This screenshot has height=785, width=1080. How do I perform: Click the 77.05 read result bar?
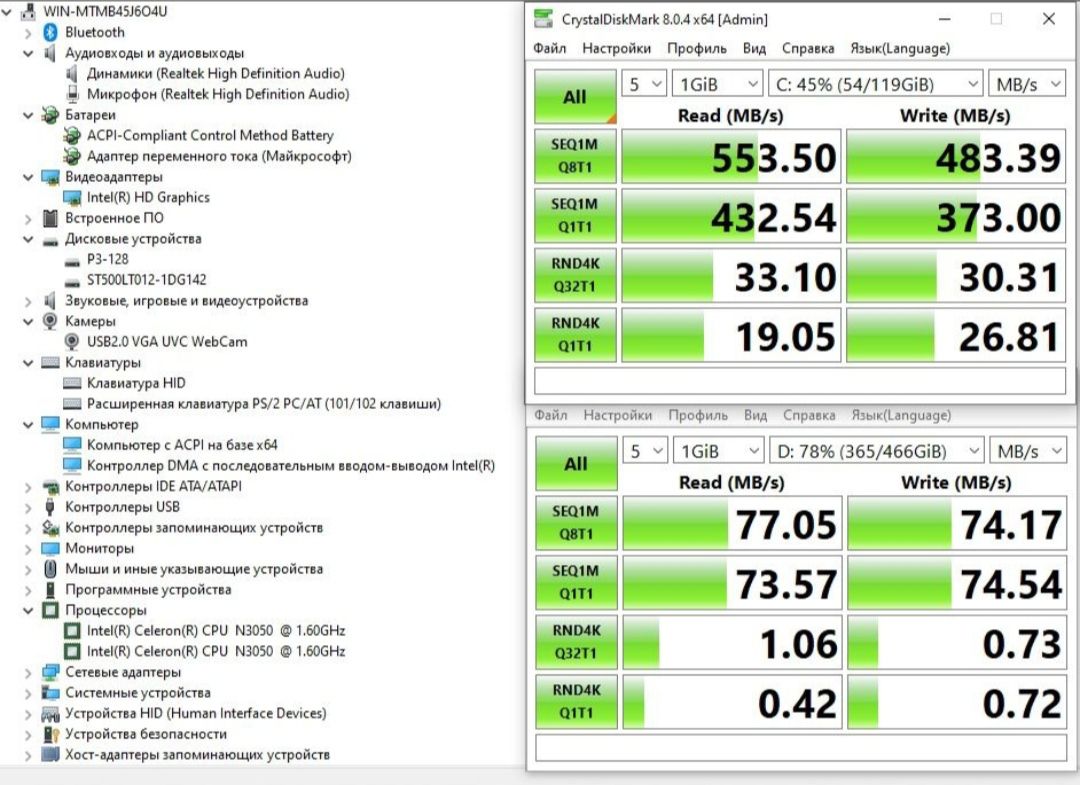732,523
